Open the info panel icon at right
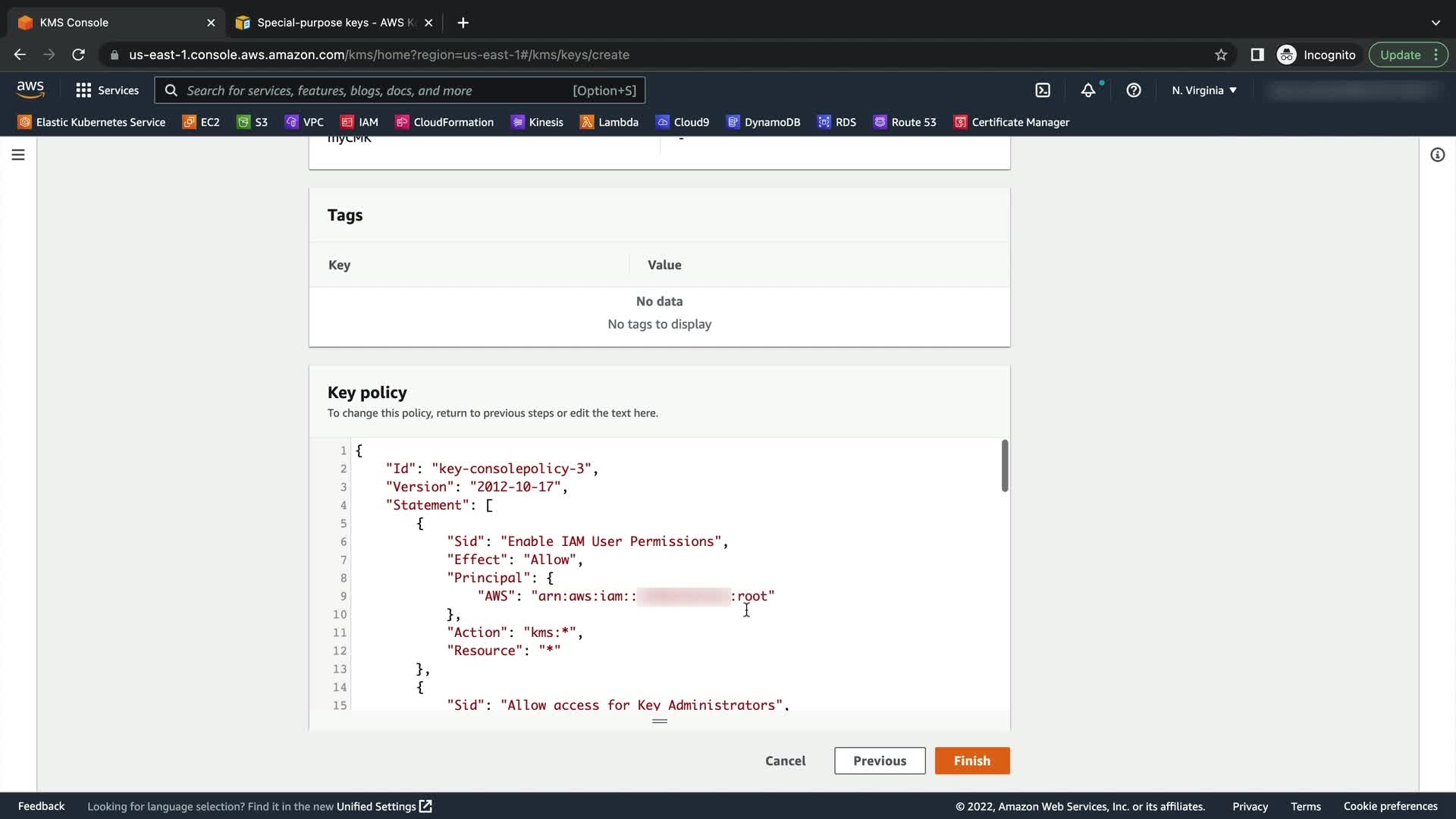This screenshot has height=819, width=1456. (1437, 155)
